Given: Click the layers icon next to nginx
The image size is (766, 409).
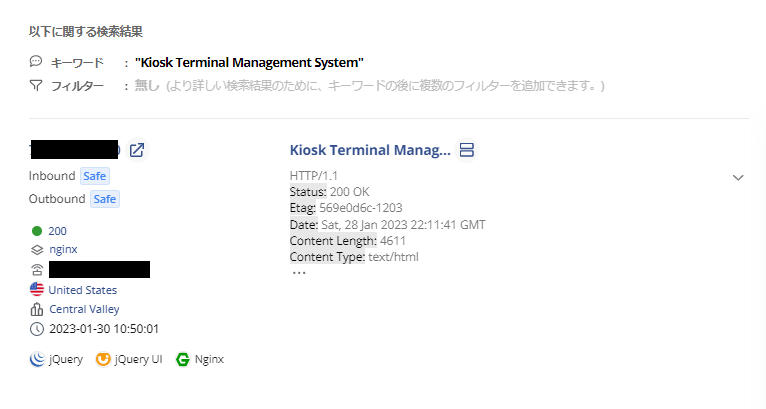Looking at the screenshot, I should (x=37, y=250).
